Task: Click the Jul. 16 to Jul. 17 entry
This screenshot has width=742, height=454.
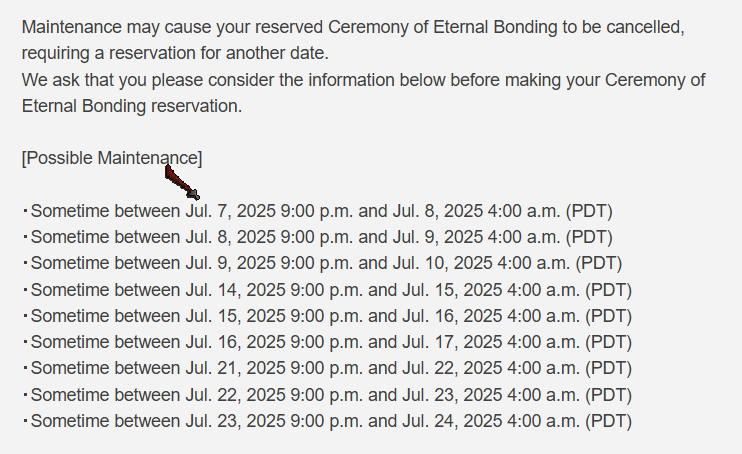Action: (x=327, y=342)
